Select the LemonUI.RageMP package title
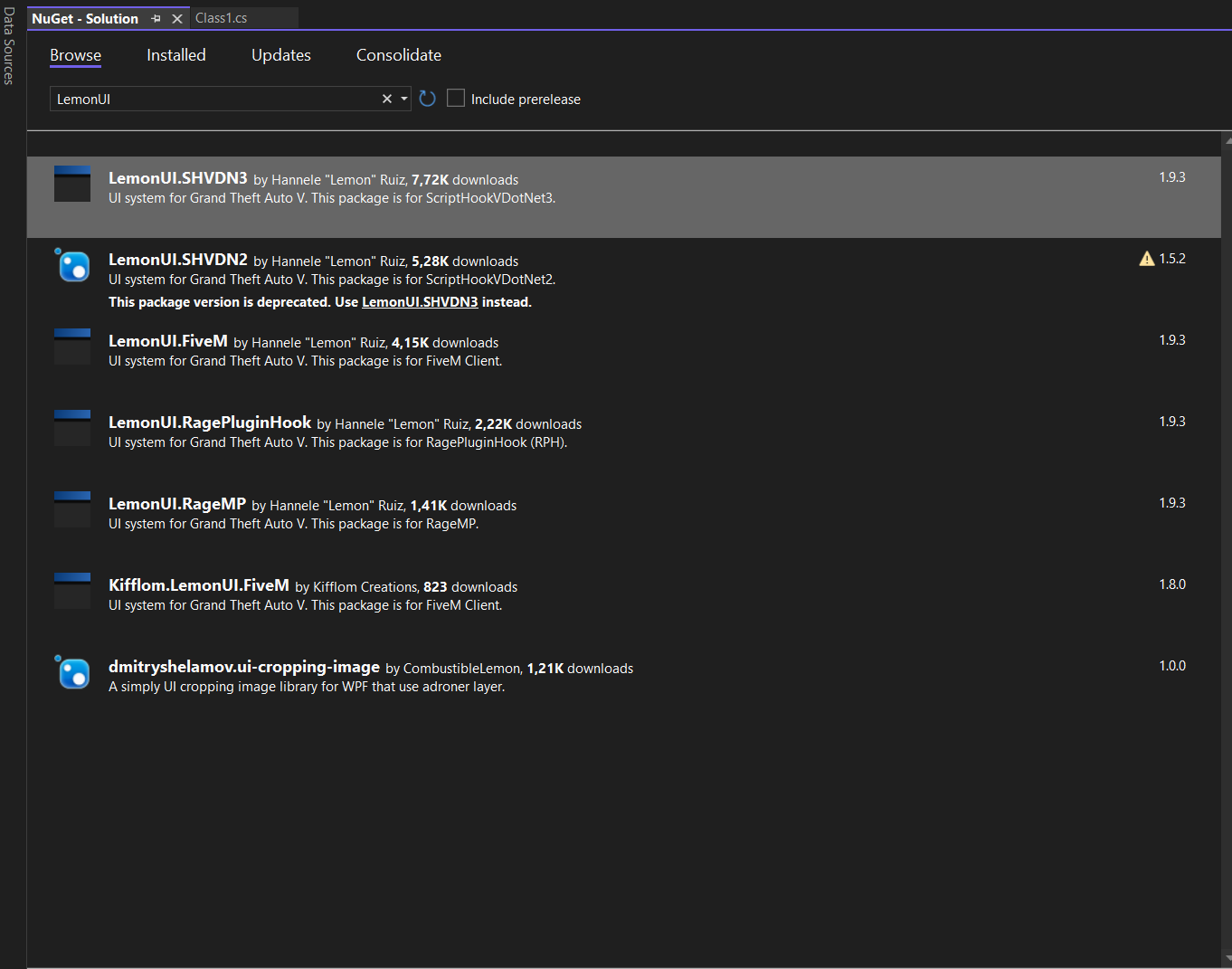Screen dimensions: 1232x969 (177, 504)
